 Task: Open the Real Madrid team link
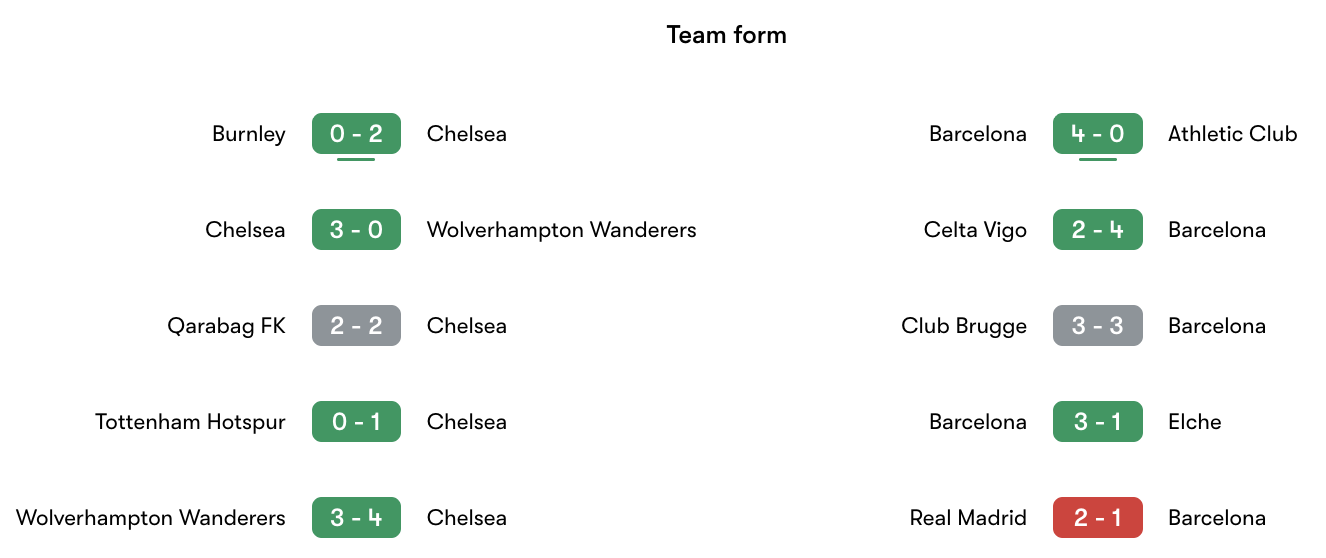pos(968,518)
